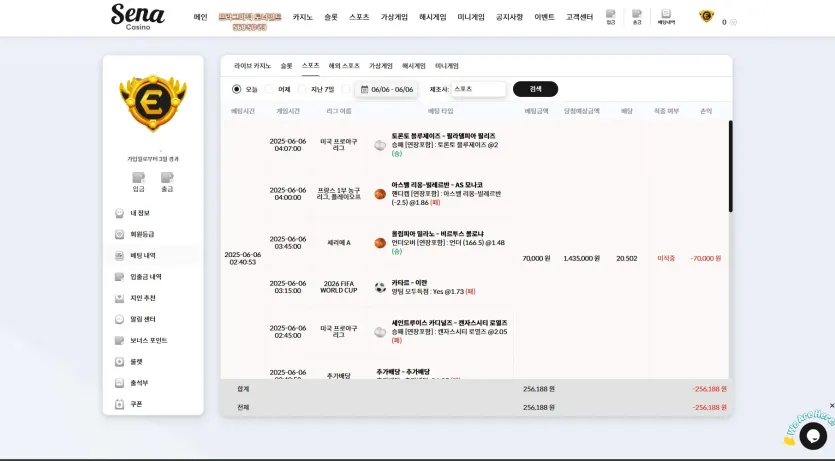835x461 pixels.
Task: Click the 20.502 odds value
Action: point(627,258)
